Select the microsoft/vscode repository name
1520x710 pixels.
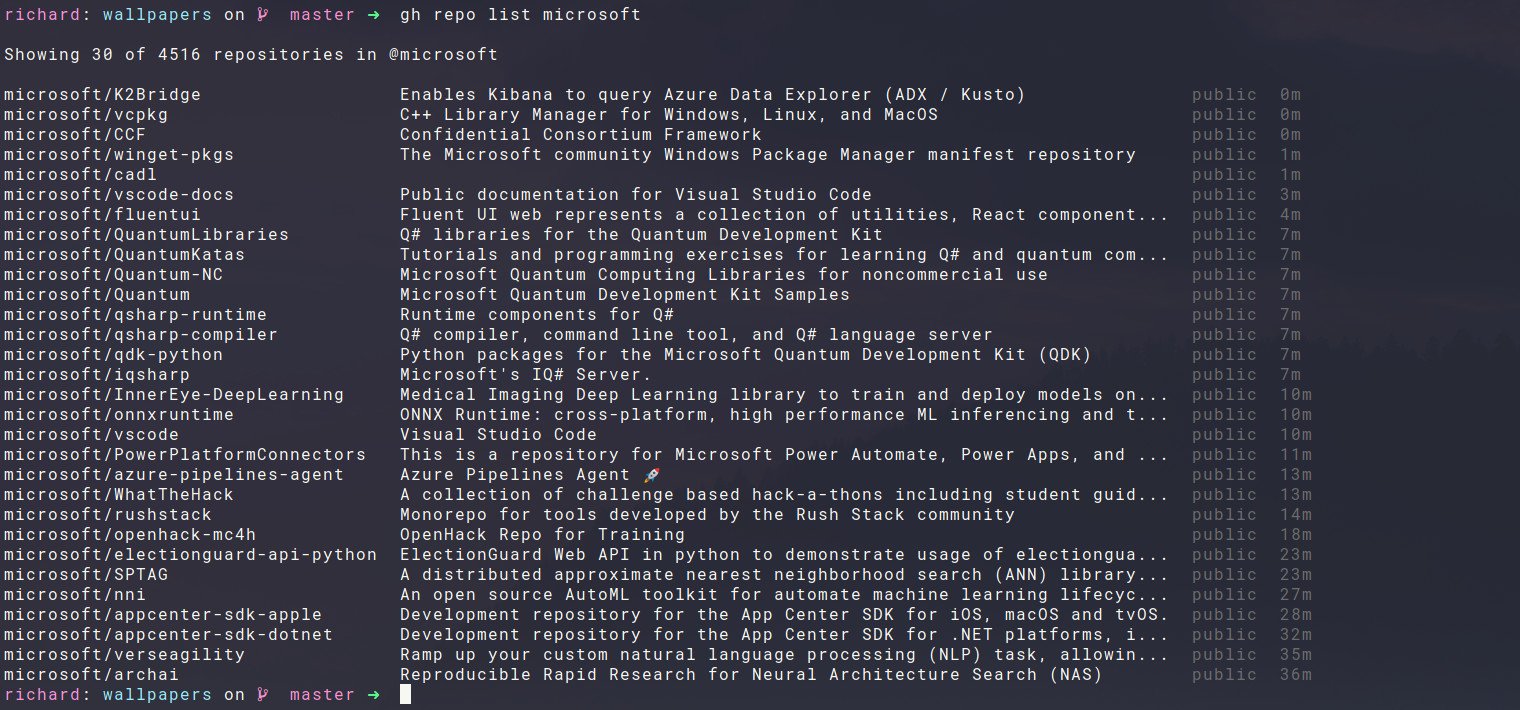pyautogui.click(x=91, y=435)
